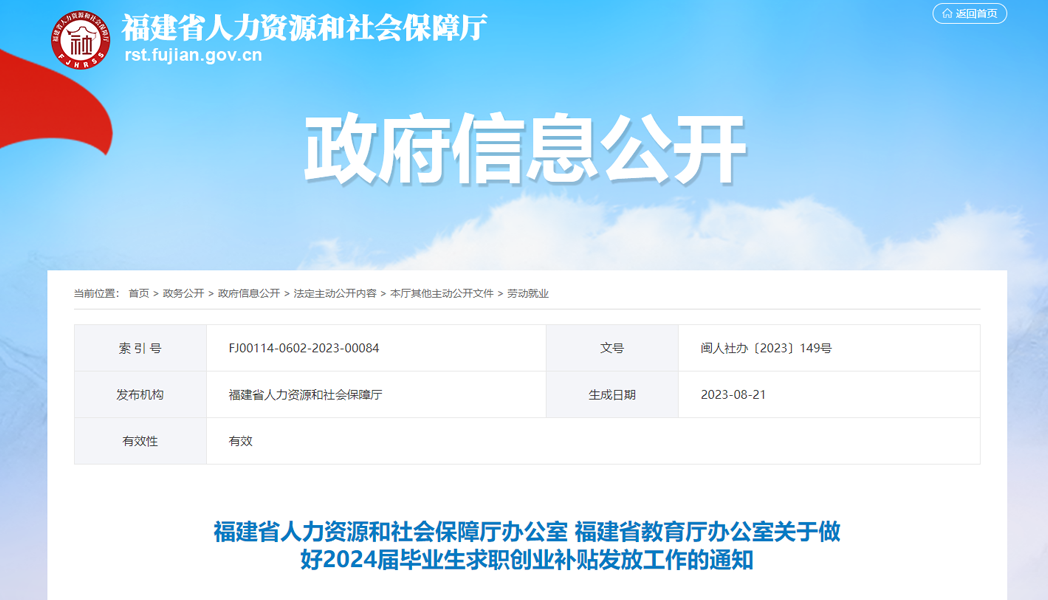This screenshot has width=1048, height=600.
Task: Click the 发布机构 label cell
Action: click(x=140, y=395)
